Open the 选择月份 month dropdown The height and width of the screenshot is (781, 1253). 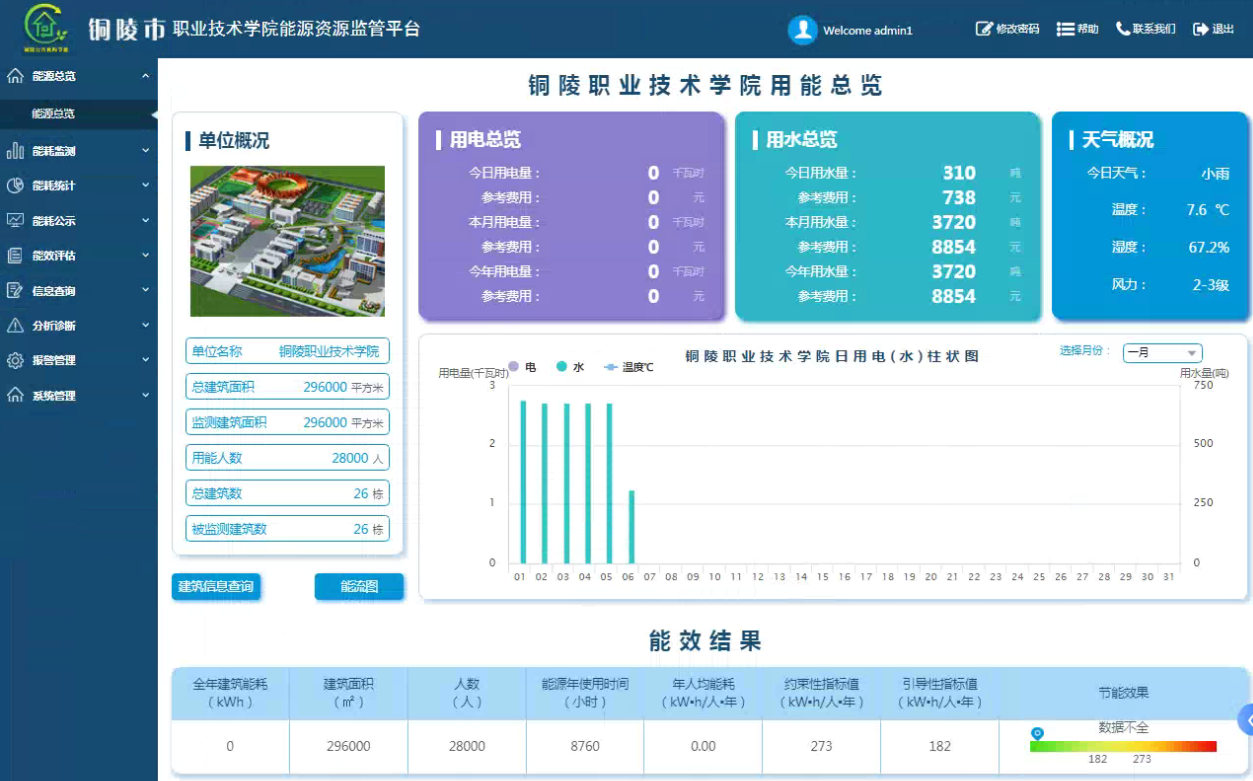tap(1162, 353)
